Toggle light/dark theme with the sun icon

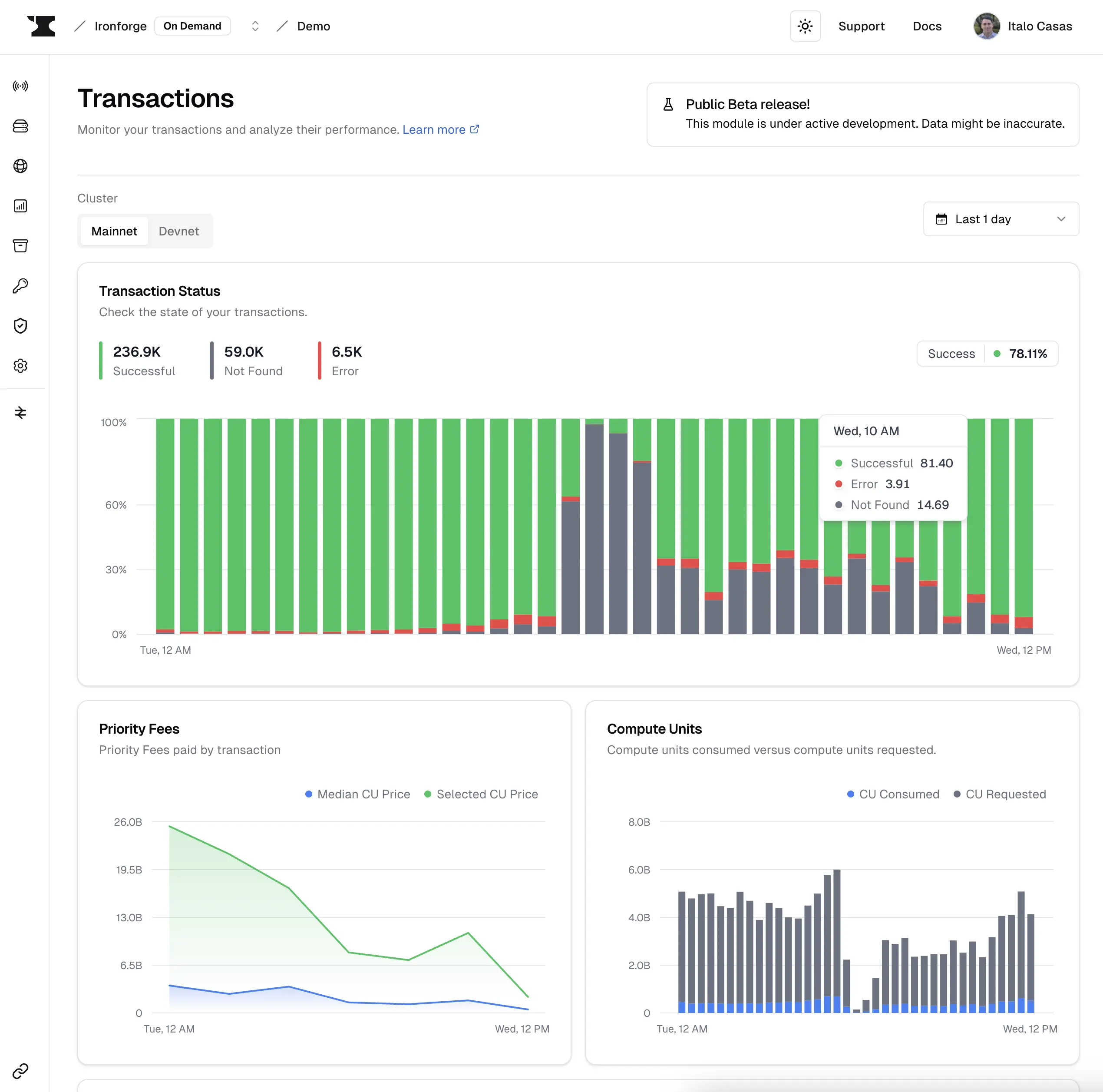(x=805, y=26)
